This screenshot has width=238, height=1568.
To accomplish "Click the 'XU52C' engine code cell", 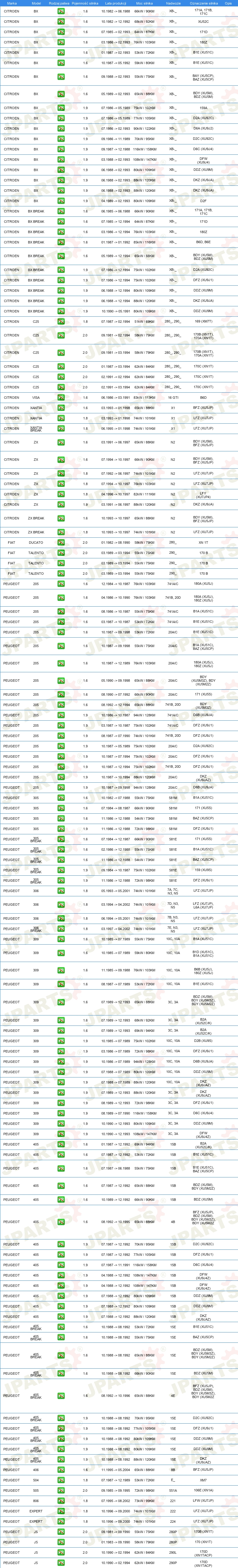I will click(x=203, y=21).
